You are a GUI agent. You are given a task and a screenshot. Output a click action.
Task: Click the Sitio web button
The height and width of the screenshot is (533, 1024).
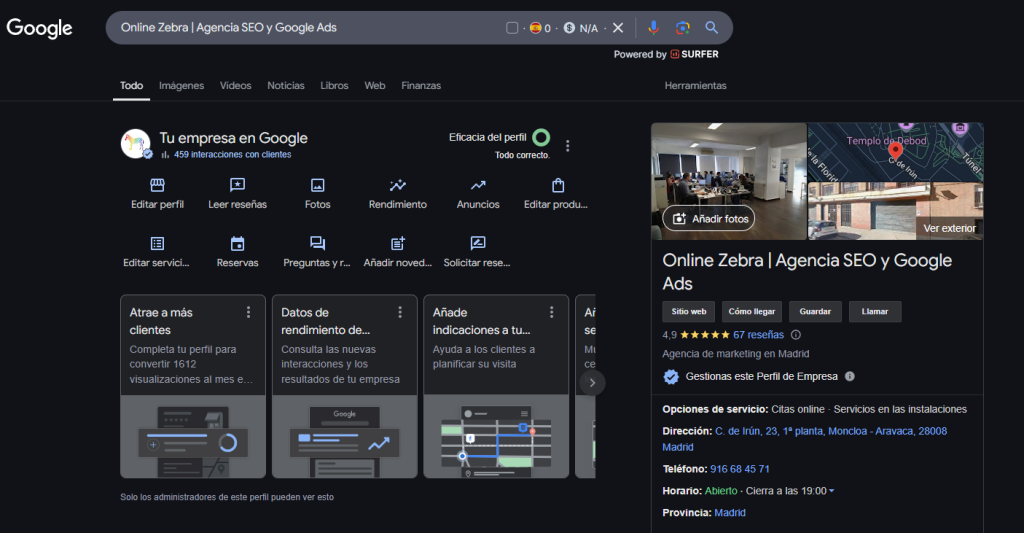[689, 312]
